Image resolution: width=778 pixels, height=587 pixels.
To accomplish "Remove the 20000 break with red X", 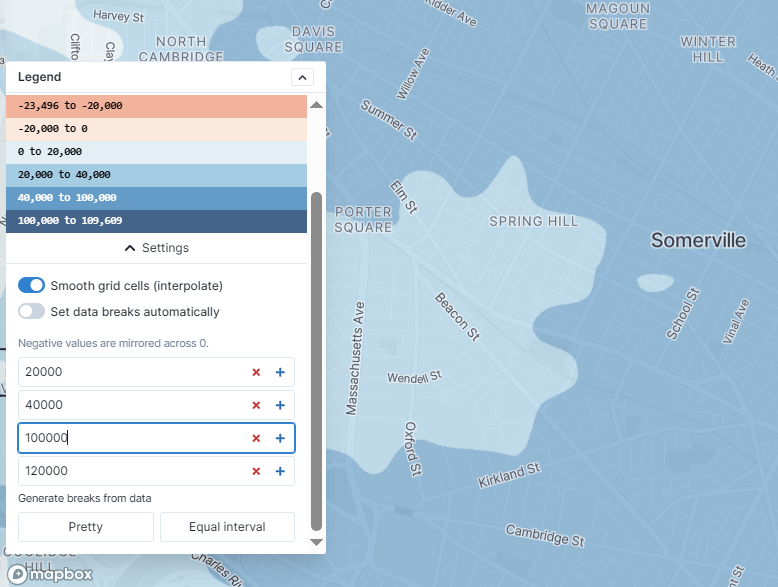I will (x=256, y=372).
